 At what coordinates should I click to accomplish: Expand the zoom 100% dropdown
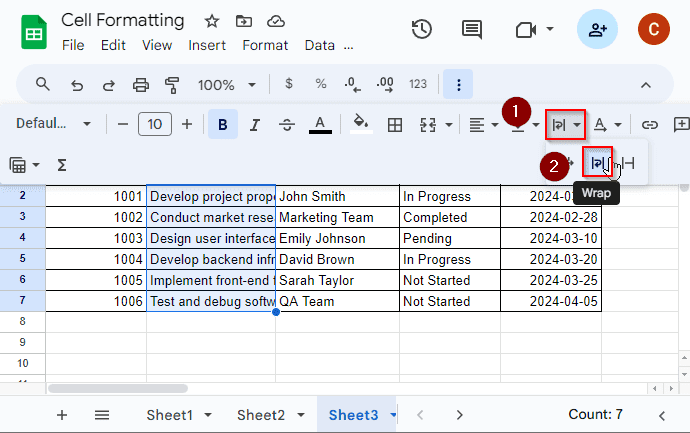[x=226, y=85]
